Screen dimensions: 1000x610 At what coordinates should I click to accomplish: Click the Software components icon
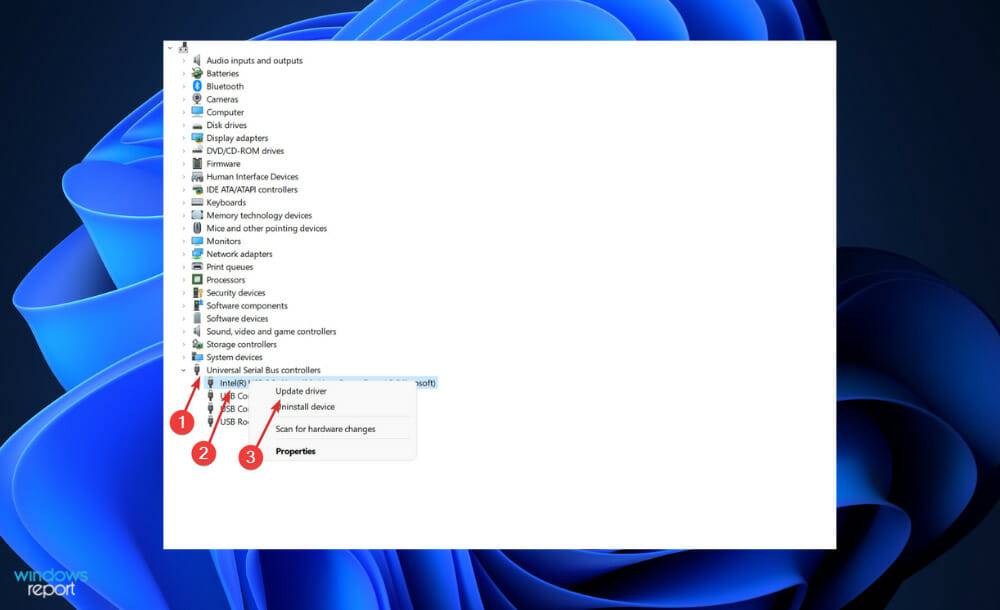tap(197, 306)
